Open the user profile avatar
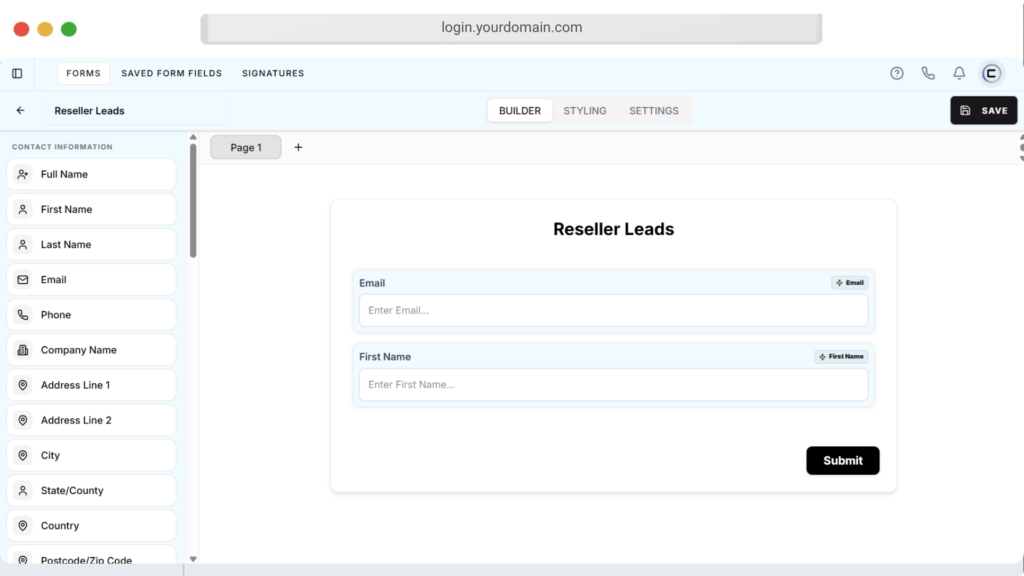Viewport: 1024px width, 576px height. click(991, 73)
